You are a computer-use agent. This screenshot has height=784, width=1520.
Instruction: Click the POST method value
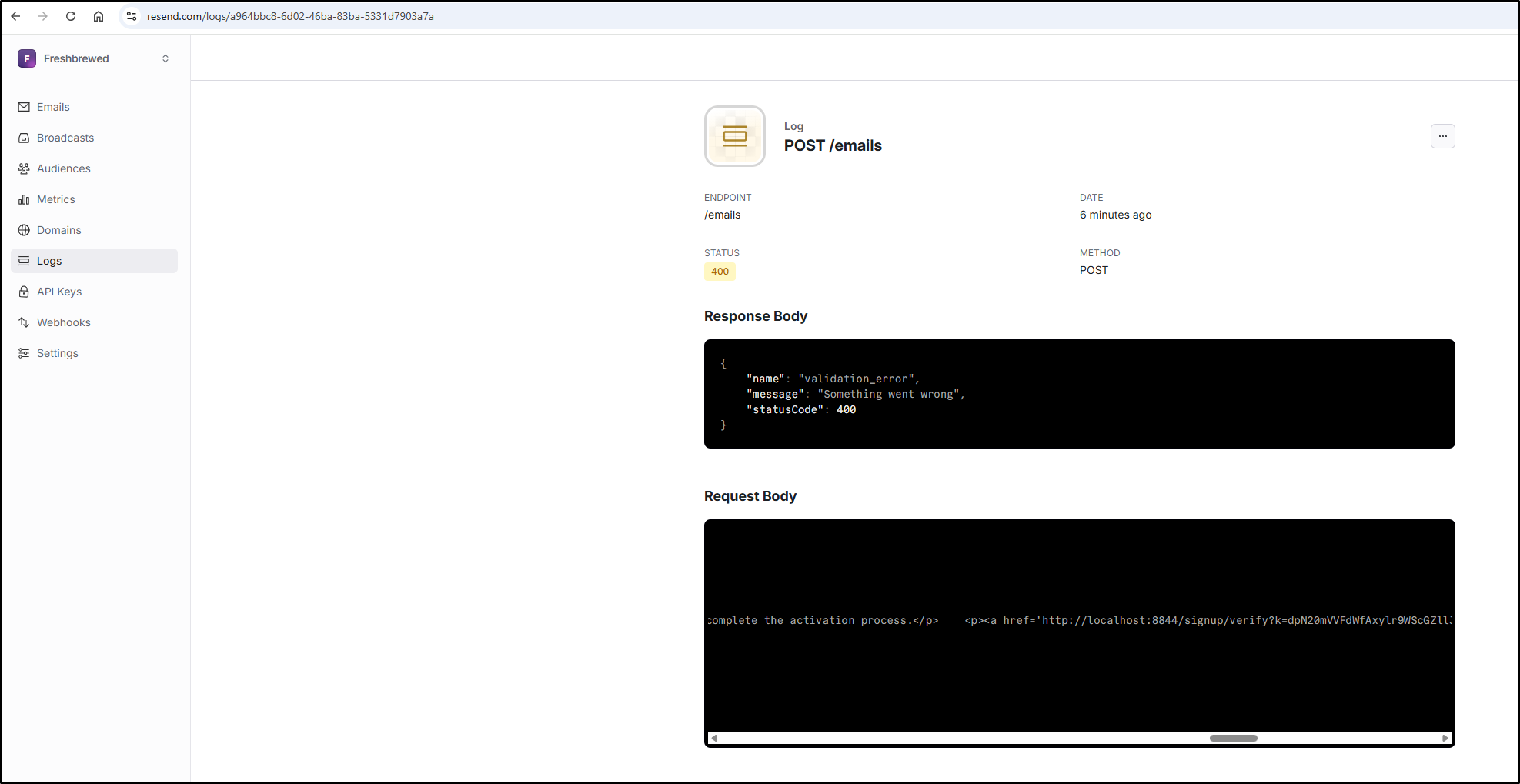coord(1094,270)
